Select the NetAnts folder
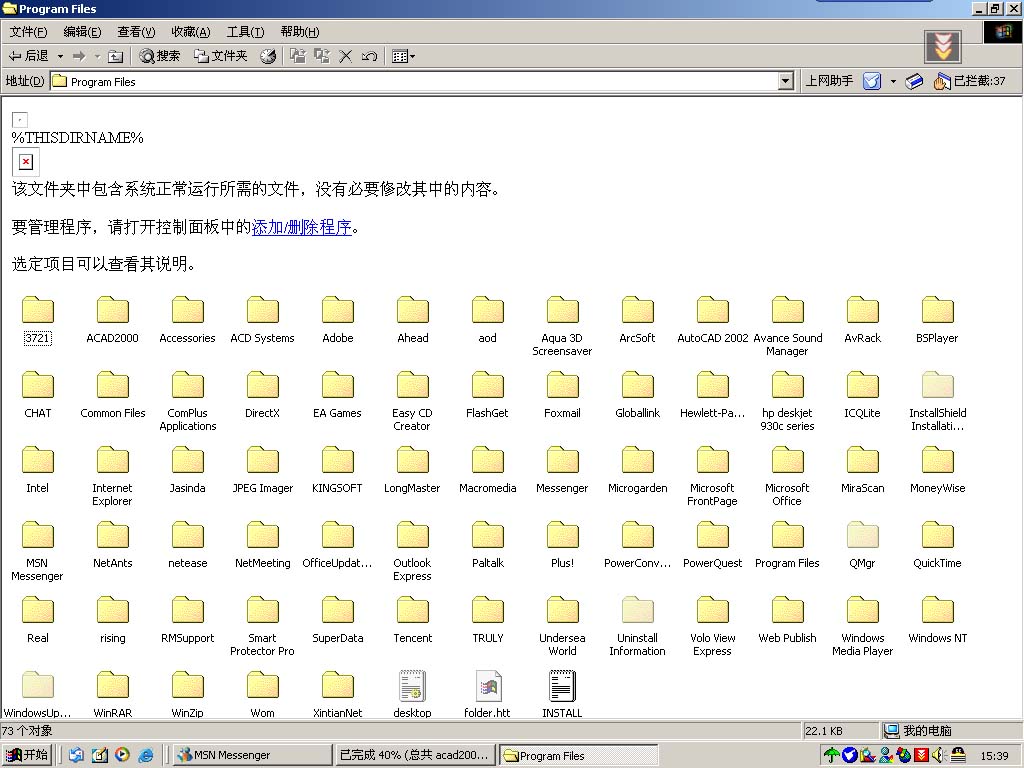Image resolution: width=1024 pixels, height=768 pixels. pyautogui.click(x=112, y=545)
